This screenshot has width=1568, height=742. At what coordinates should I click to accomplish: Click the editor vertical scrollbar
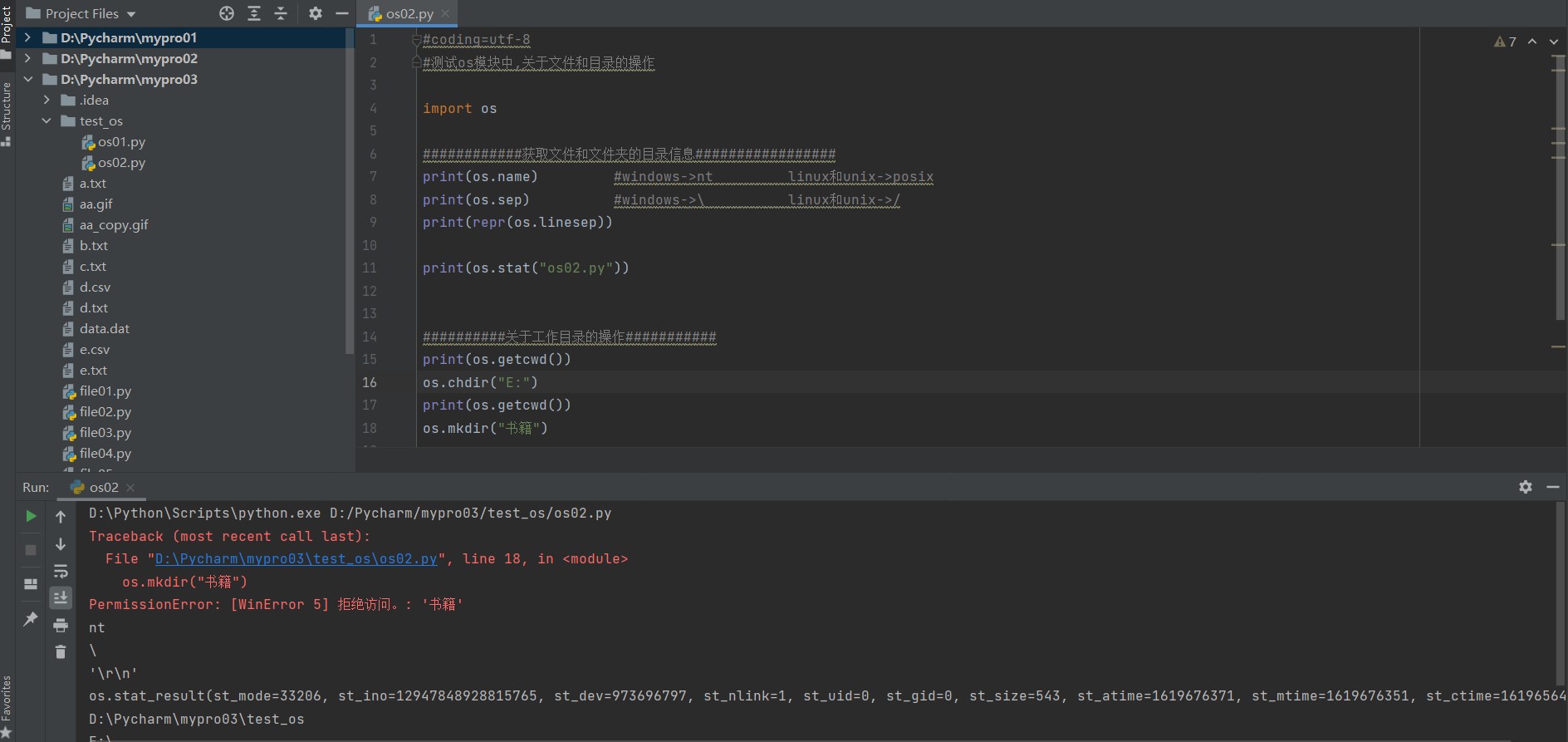pyautogui.click(x=1560, y=189)
